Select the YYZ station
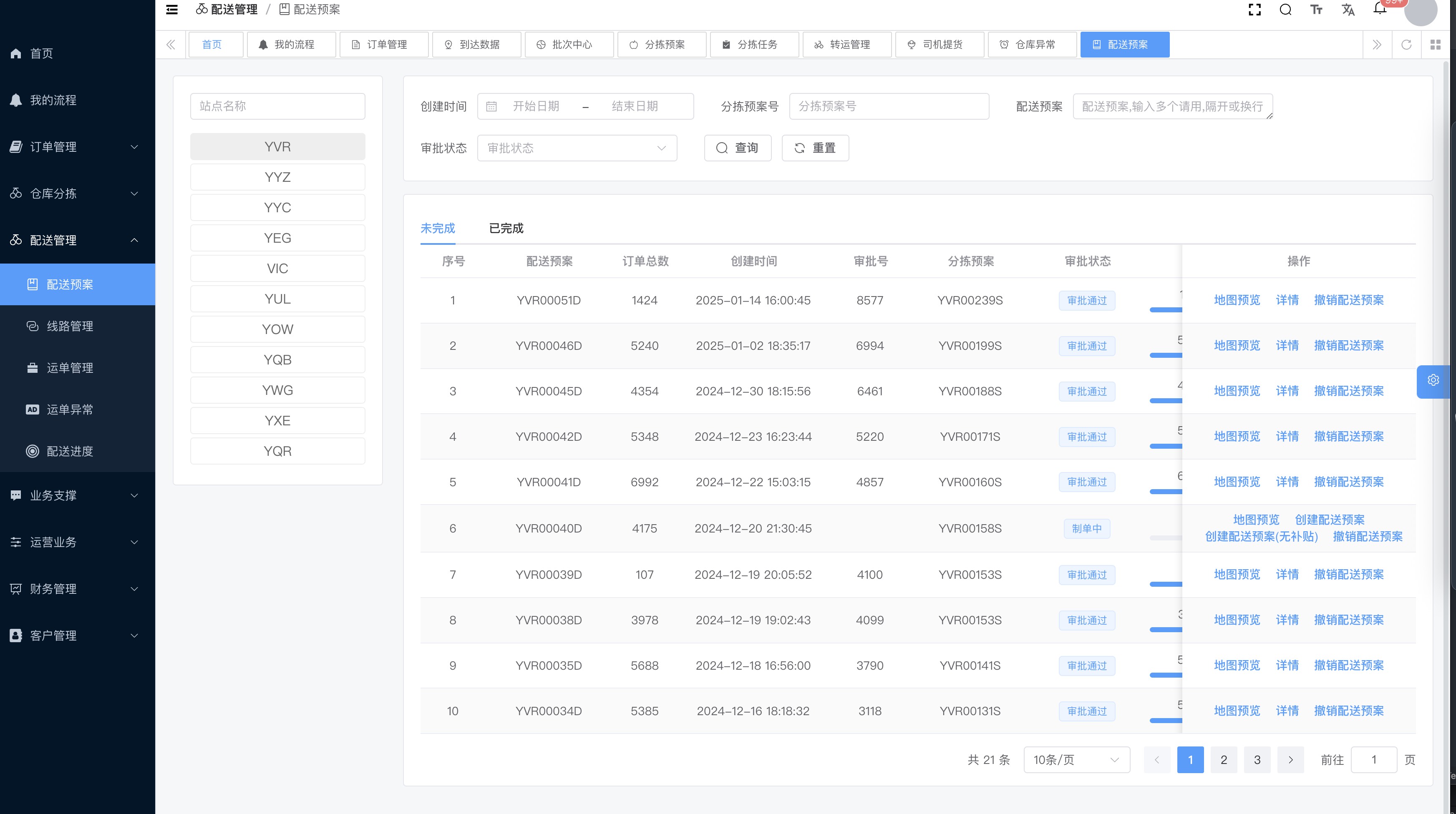This screenshot has height=814, width=1456. [x=277, y=177]
